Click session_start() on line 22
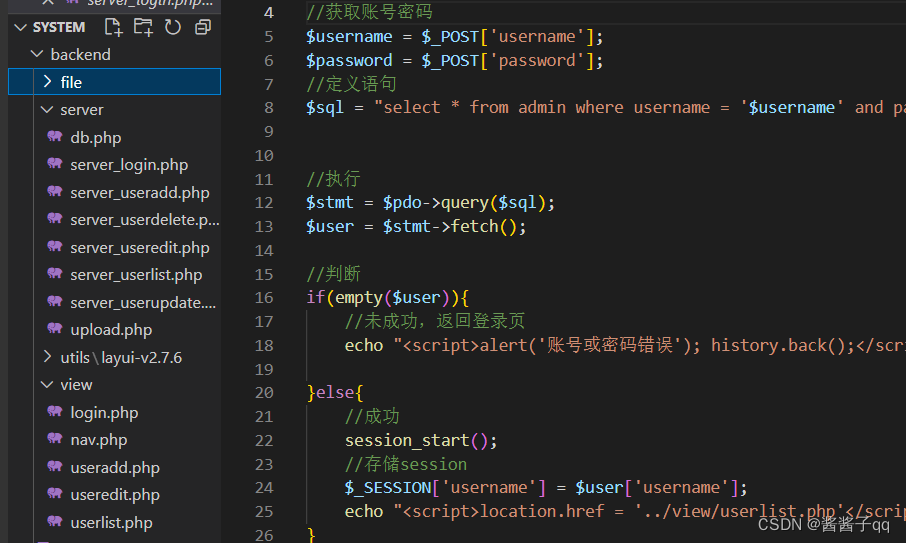 [x=416, y=440]
